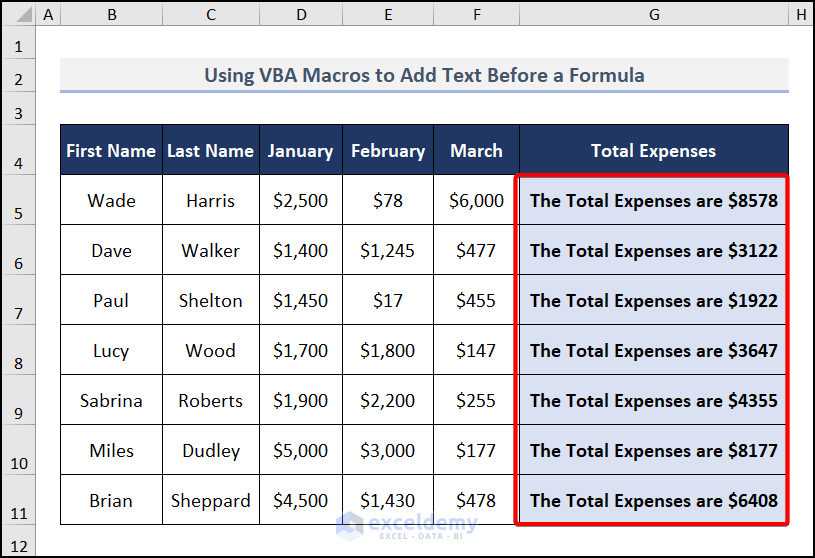Select the cell containing Wade
Viewport: 815px width, 558px height.
[111, 201]
